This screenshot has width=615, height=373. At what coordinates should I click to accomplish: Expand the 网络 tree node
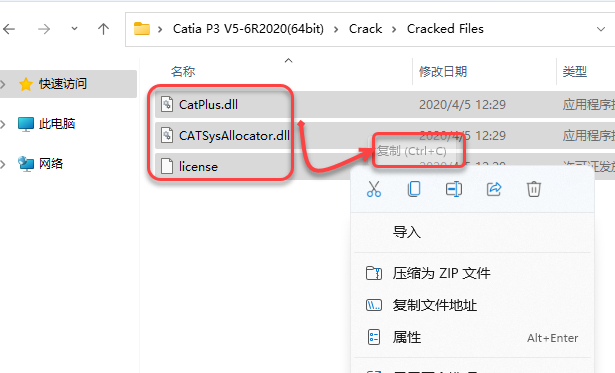3,164
